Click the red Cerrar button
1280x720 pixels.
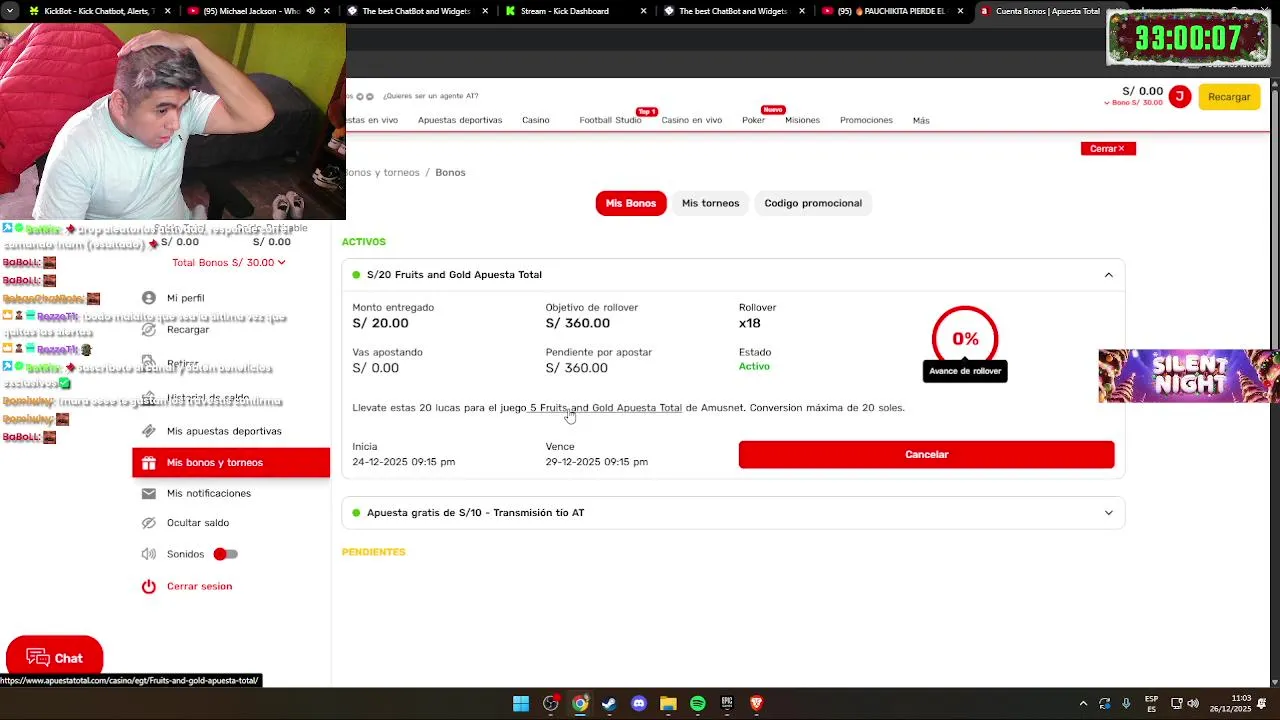tap(1108, 148)
